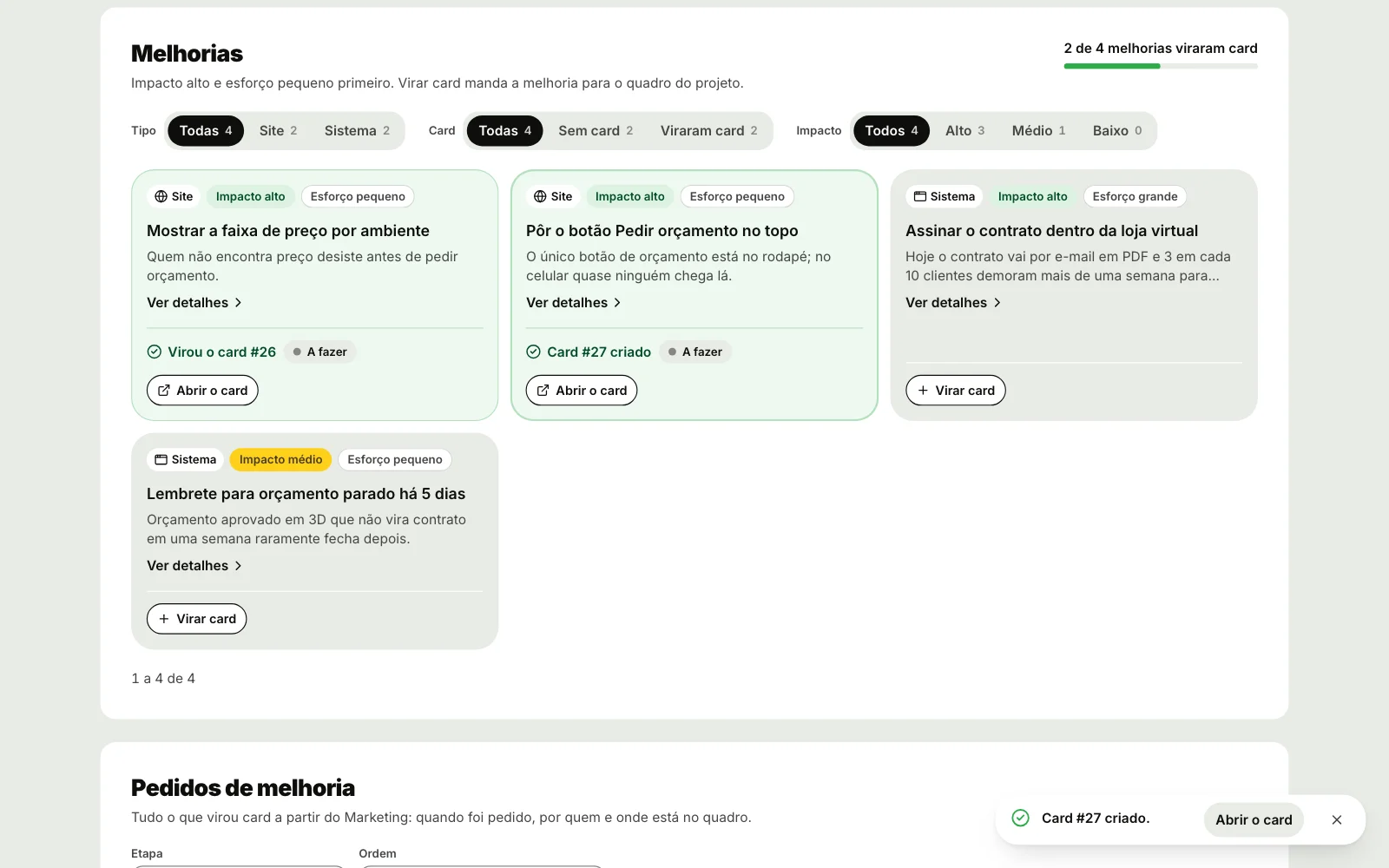The height and width of the screenshot is (868, 1389).
Task: Click Abrir o card for card #26
Action: click(202, 391)
